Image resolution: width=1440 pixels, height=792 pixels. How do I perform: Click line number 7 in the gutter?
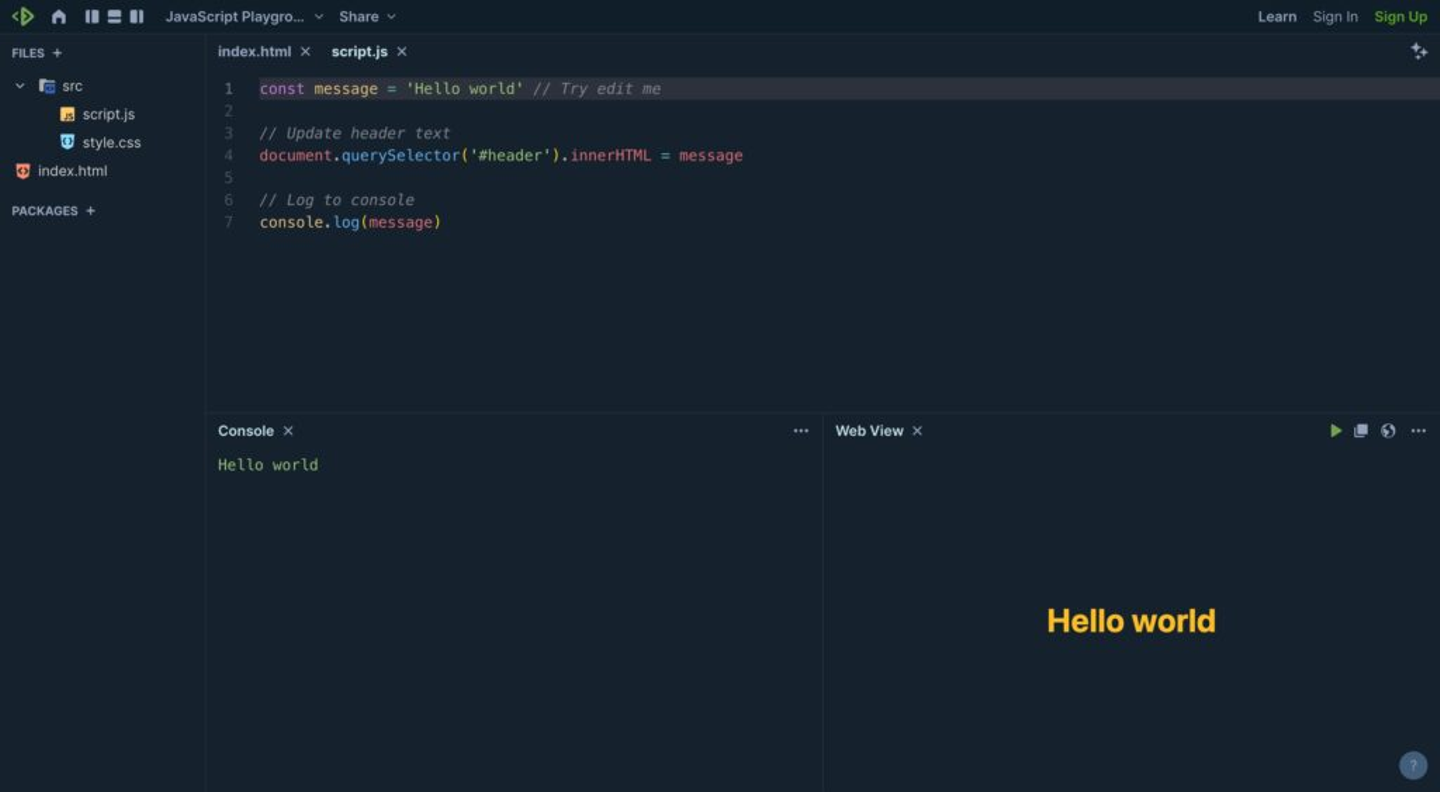[229, 222]
